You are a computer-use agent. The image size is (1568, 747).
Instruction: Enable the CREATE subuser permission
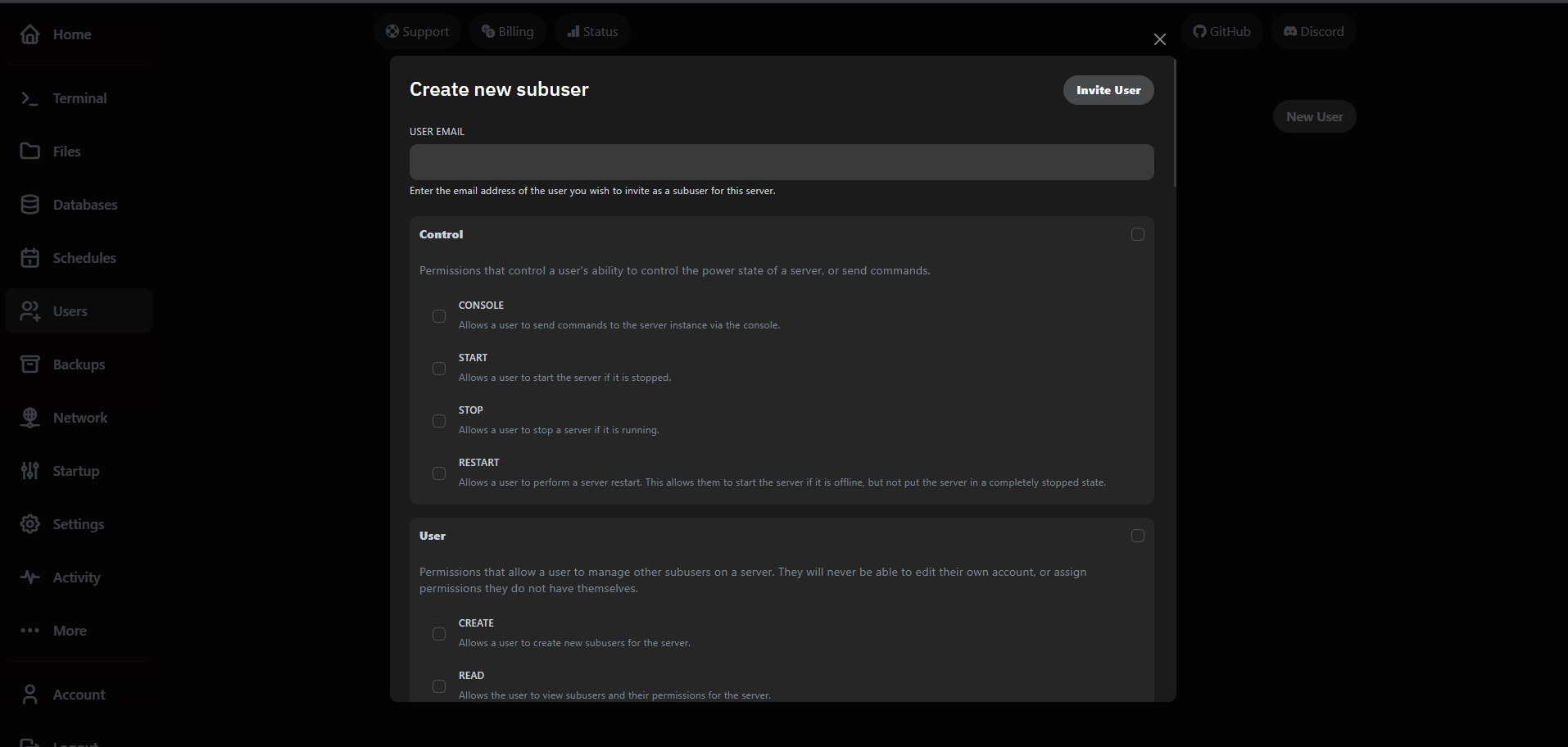tap(439, 634)
